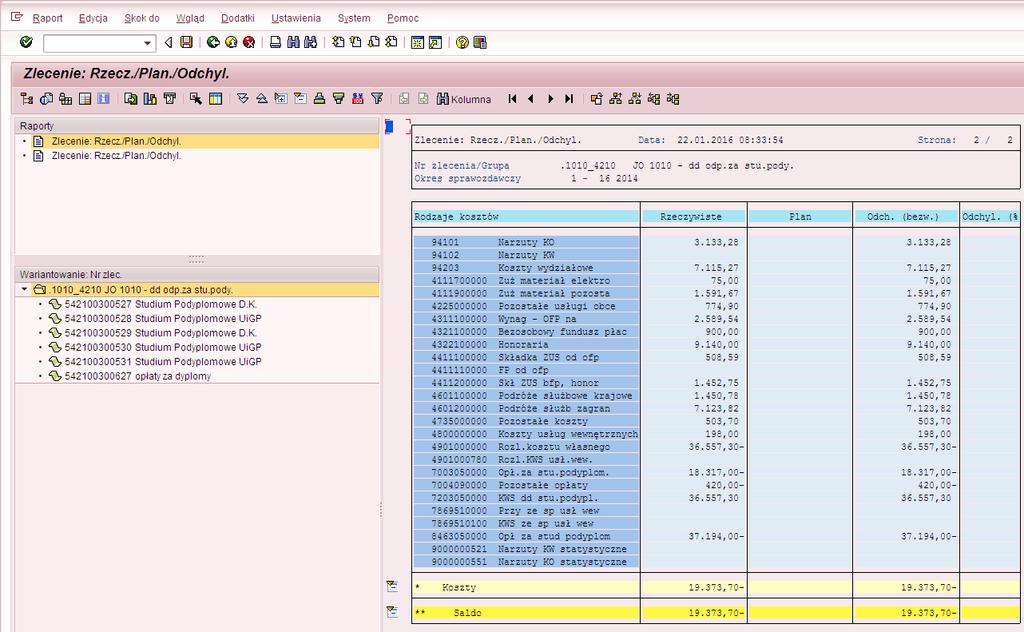Open the Wgląd menu
Image resolution: width=1024 pixels, height=632 pixels.
coord(190,18)
